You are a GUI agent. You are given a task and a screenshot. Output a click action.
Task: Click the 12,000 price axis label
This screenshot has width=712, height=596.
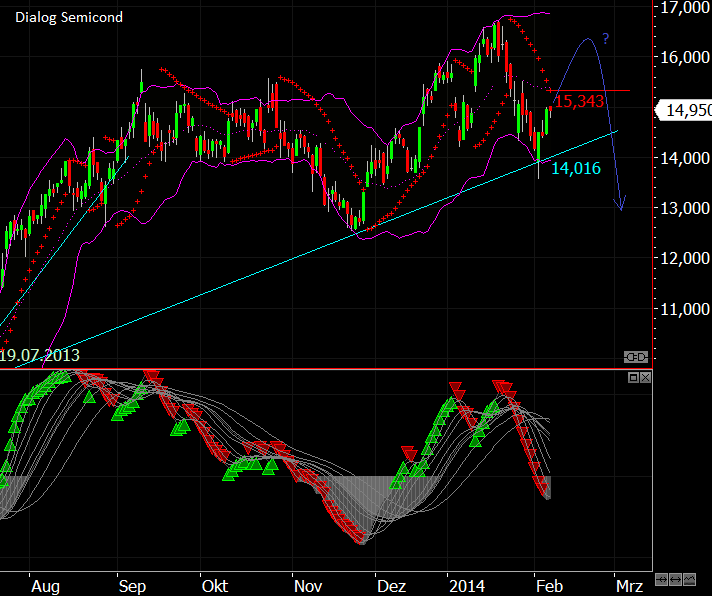685,258
